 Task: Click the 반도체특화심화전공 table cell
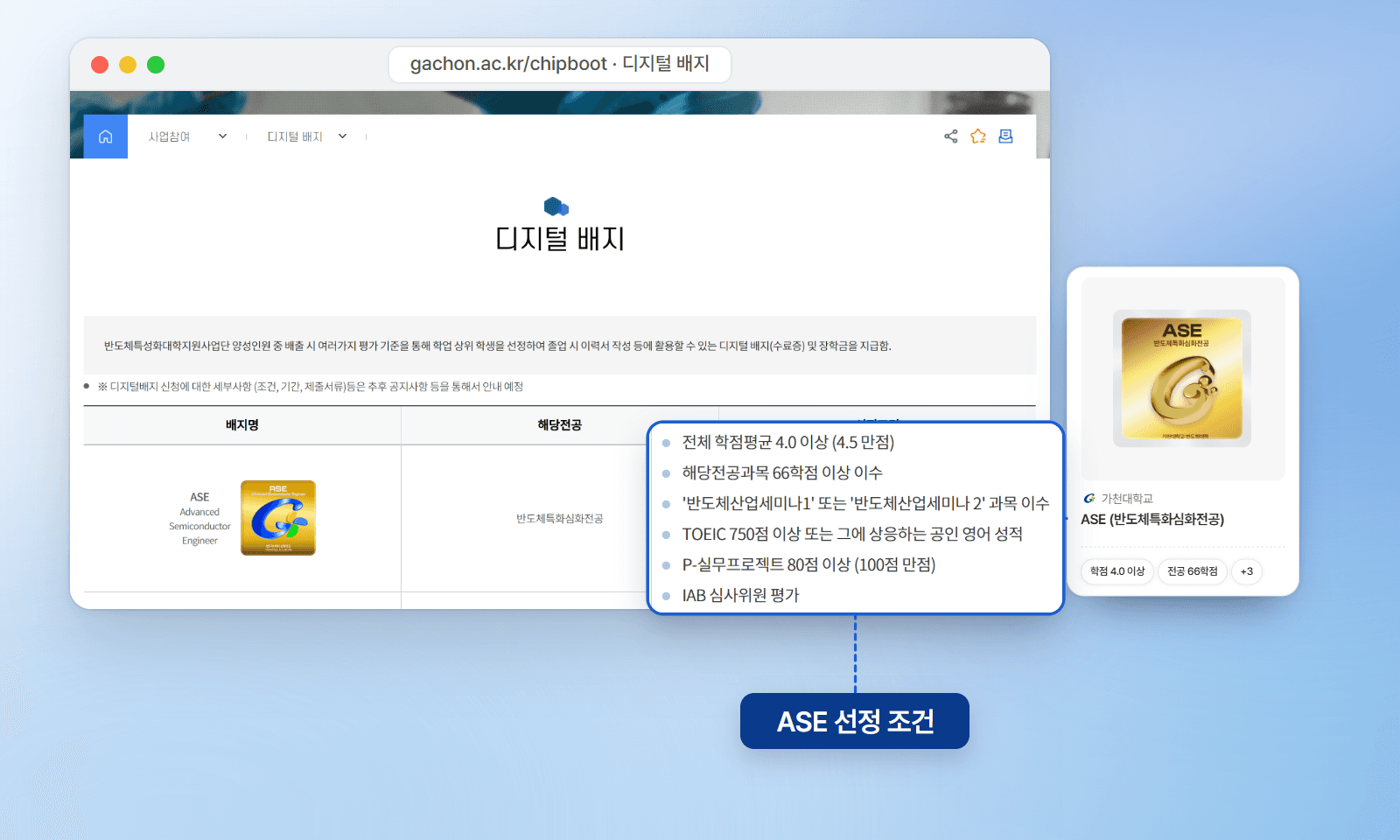559,519
